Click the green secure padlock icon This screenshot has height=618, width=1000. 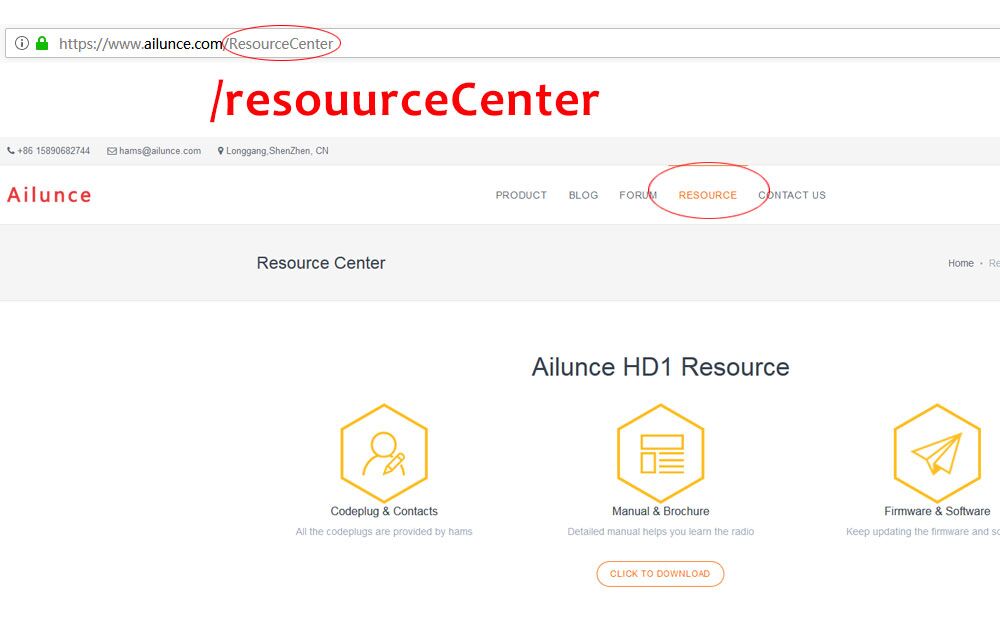(42, 43)
